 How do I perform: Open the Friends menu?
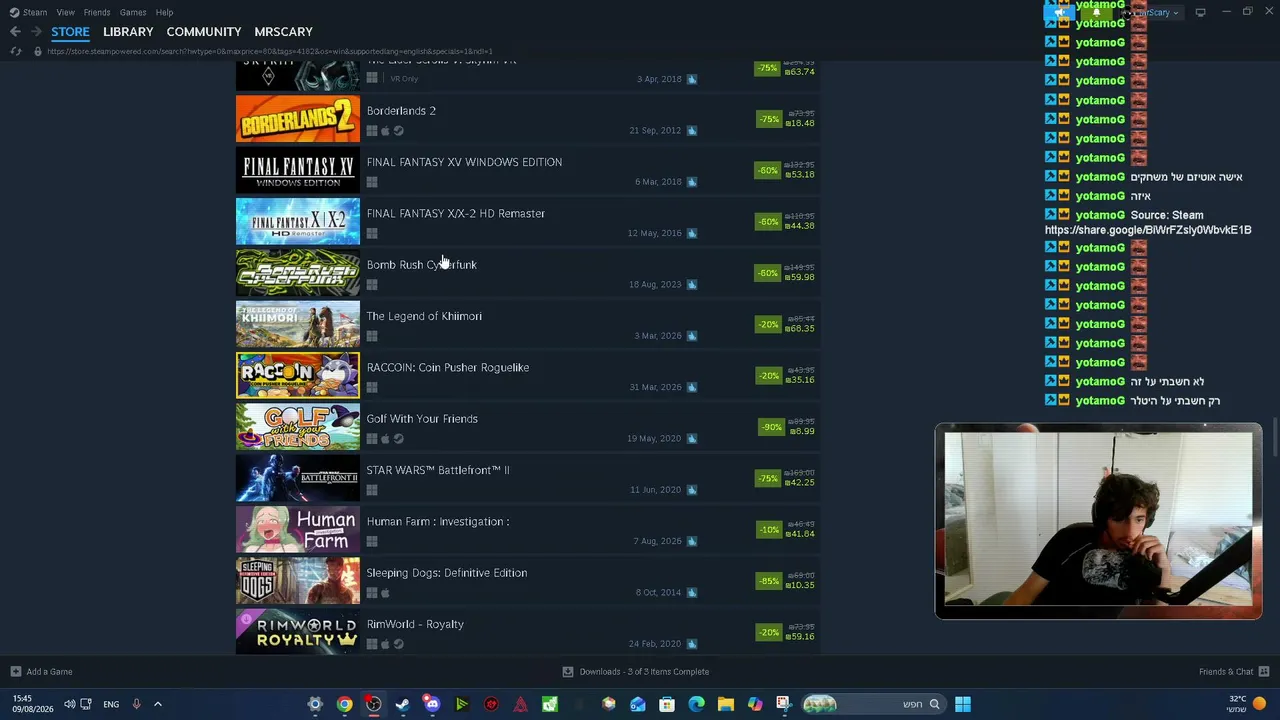pos(97,12)
